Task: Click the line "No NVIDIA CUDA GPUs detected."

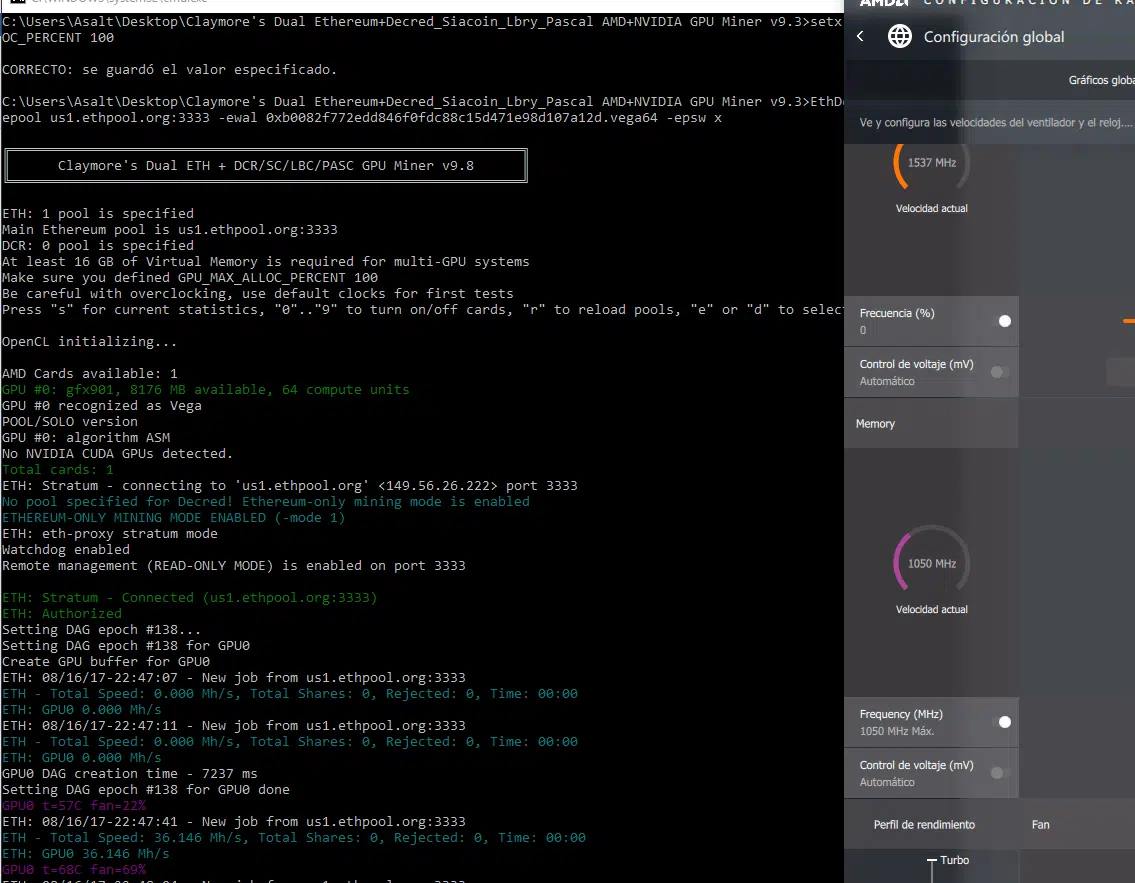Action: tap(117, 453)
